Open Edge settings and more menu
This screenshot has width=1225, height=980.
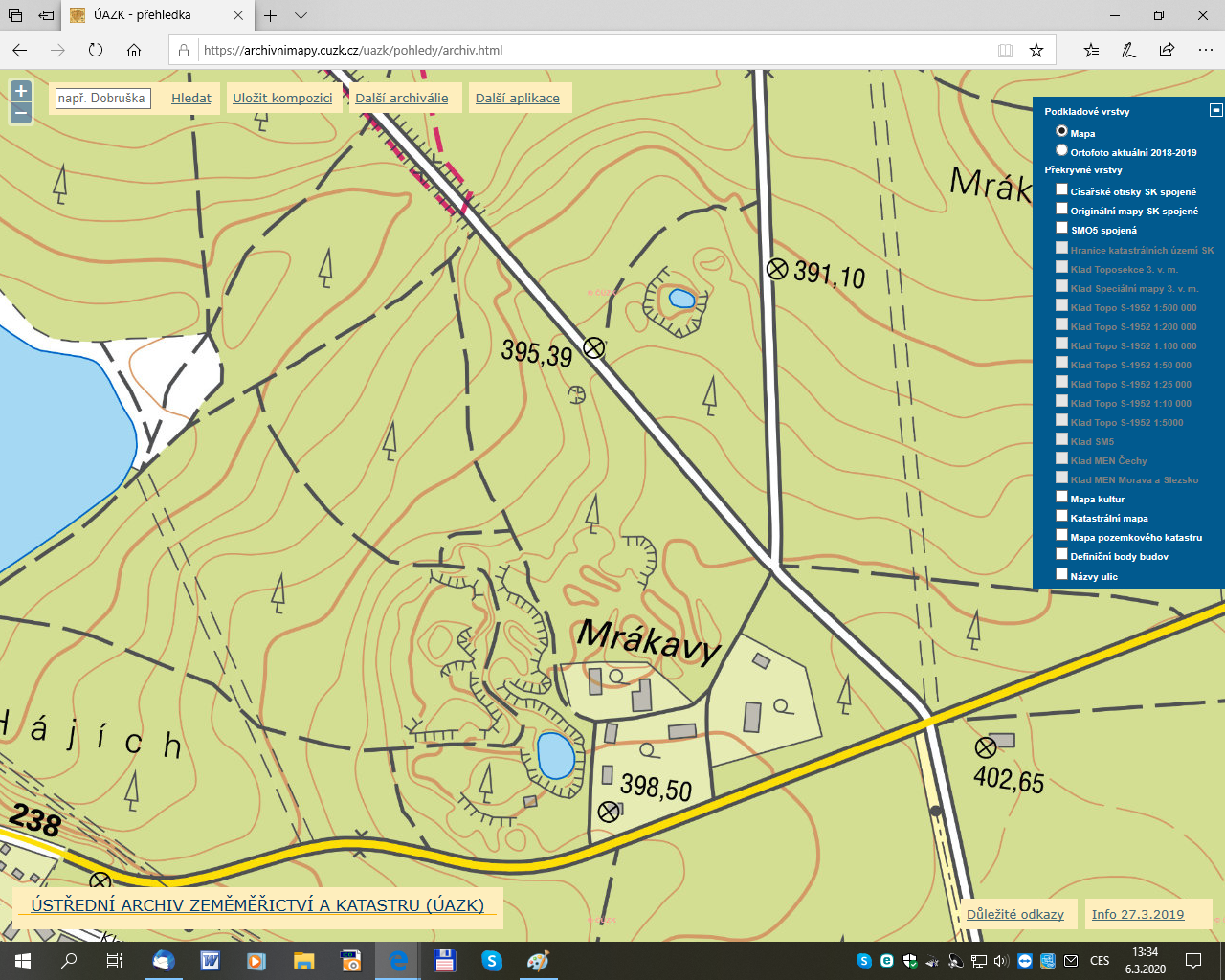(x=1205, y=50)
